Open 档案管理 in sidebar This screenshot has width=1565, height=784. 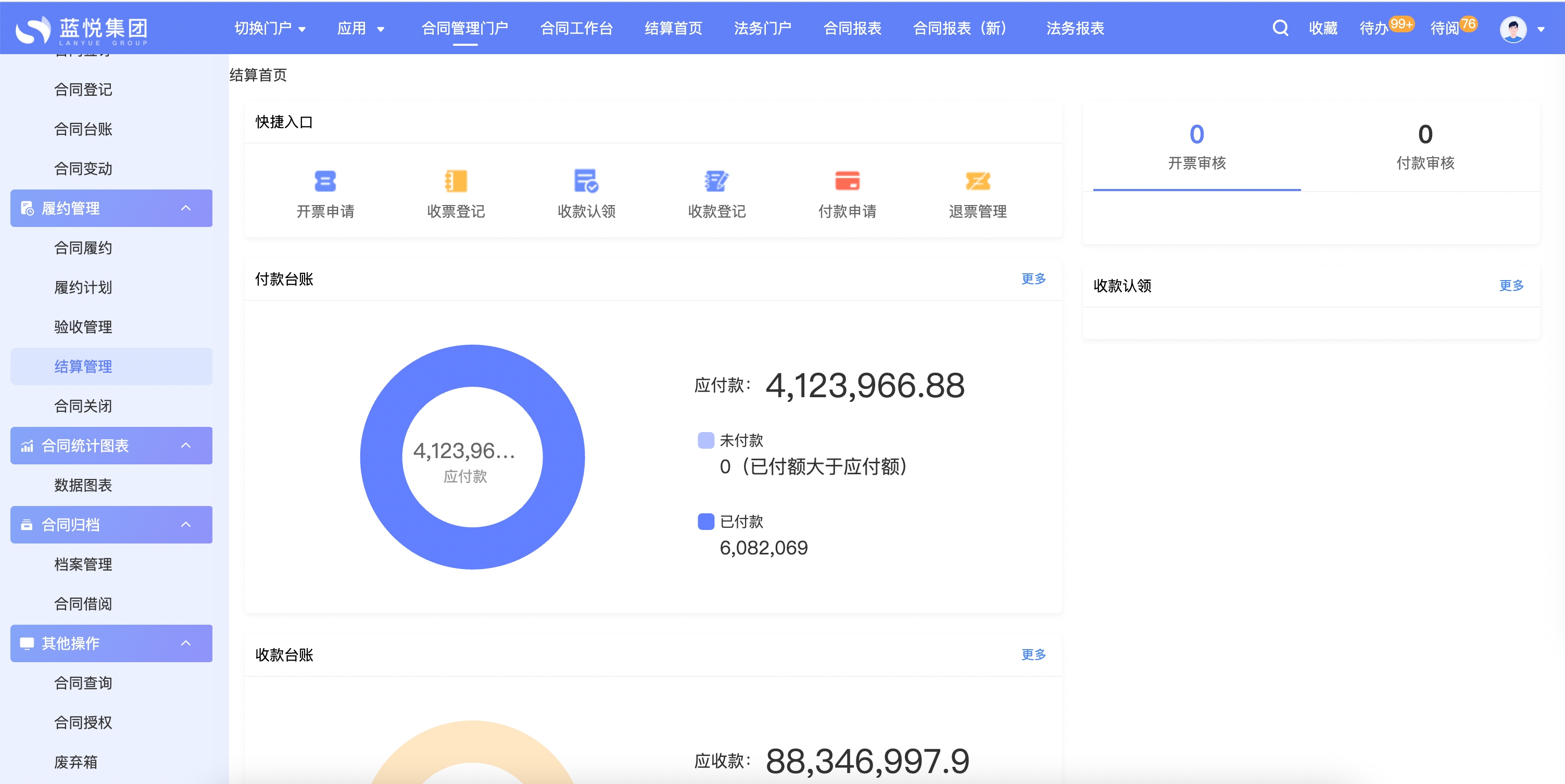coord(83,564)
